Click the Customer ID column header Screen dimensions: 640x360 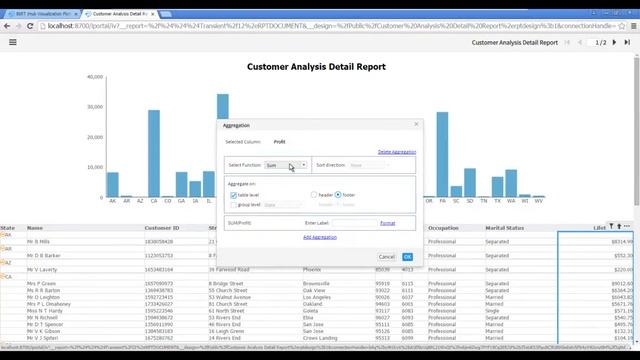point(162,228)
